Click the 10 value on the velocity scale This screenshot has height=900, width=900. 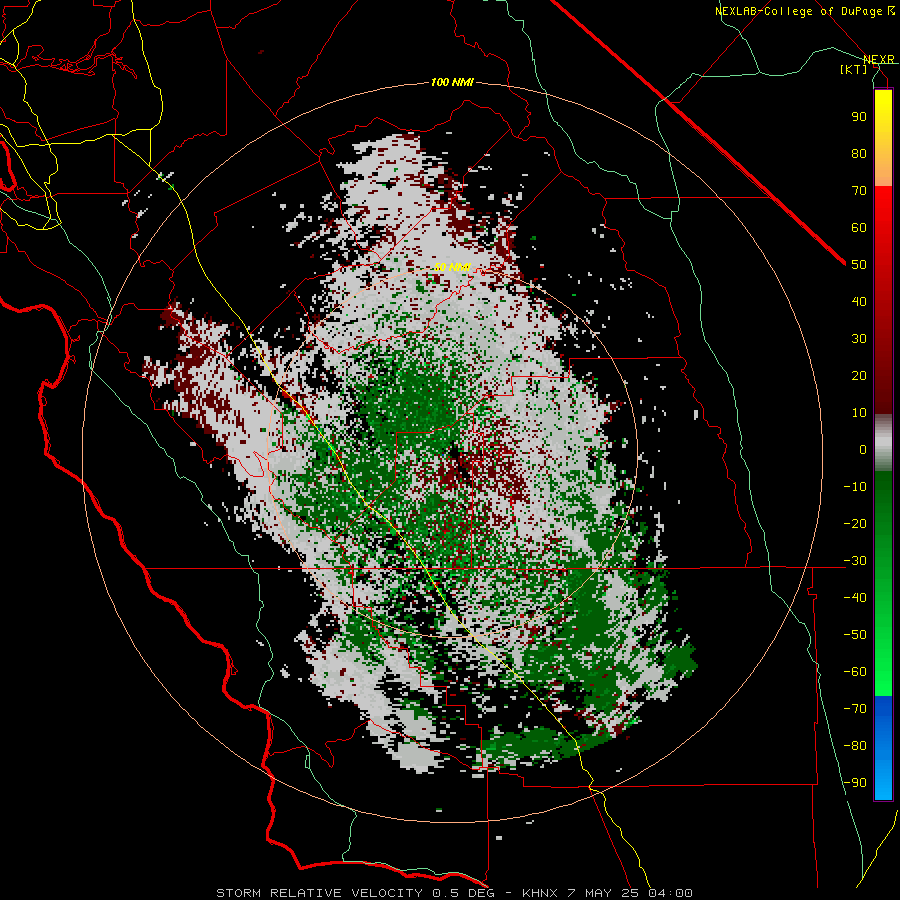click(x=859, y=413)
